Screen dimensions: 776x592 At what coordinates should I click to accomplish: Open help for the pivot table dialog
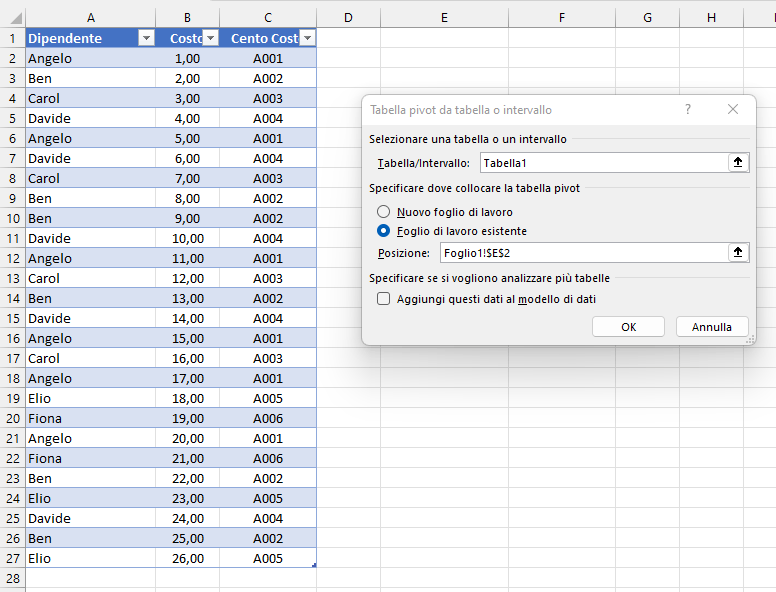688,109
